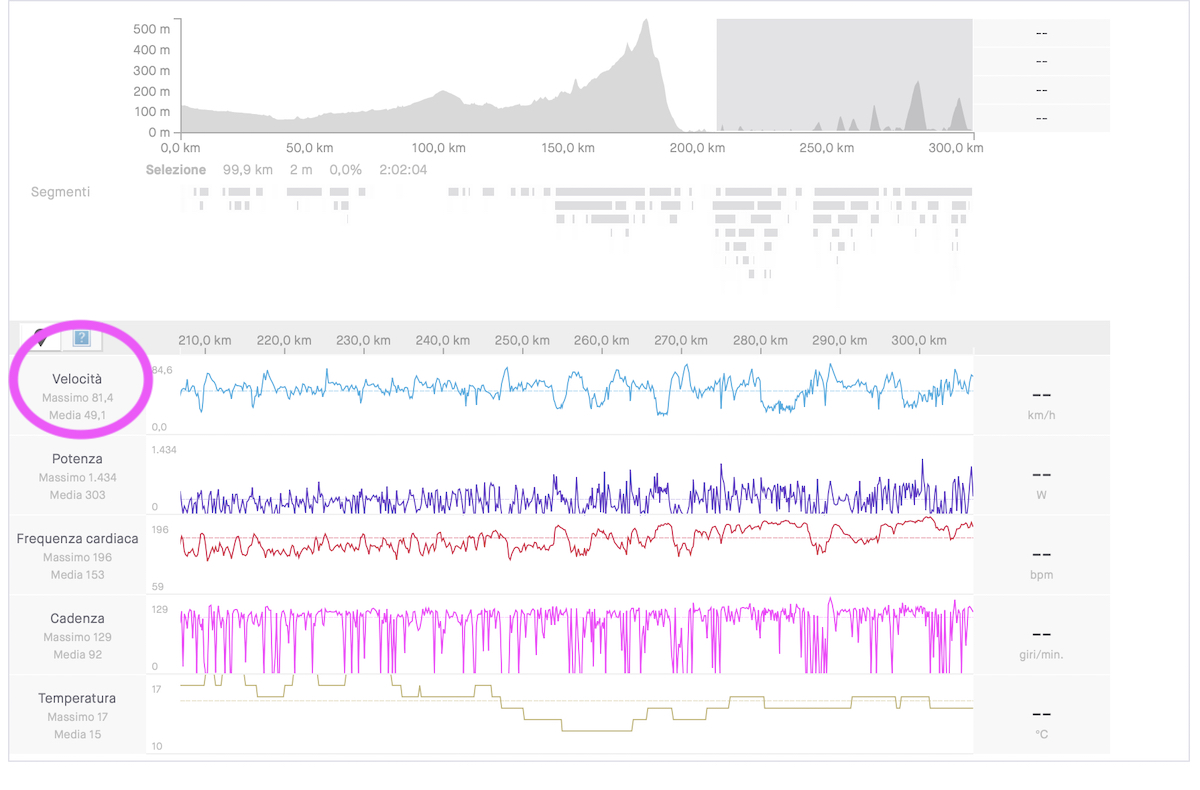The image size is (1200, 790).
Task: Click the longest top segment bar
Action: point(599,191)
